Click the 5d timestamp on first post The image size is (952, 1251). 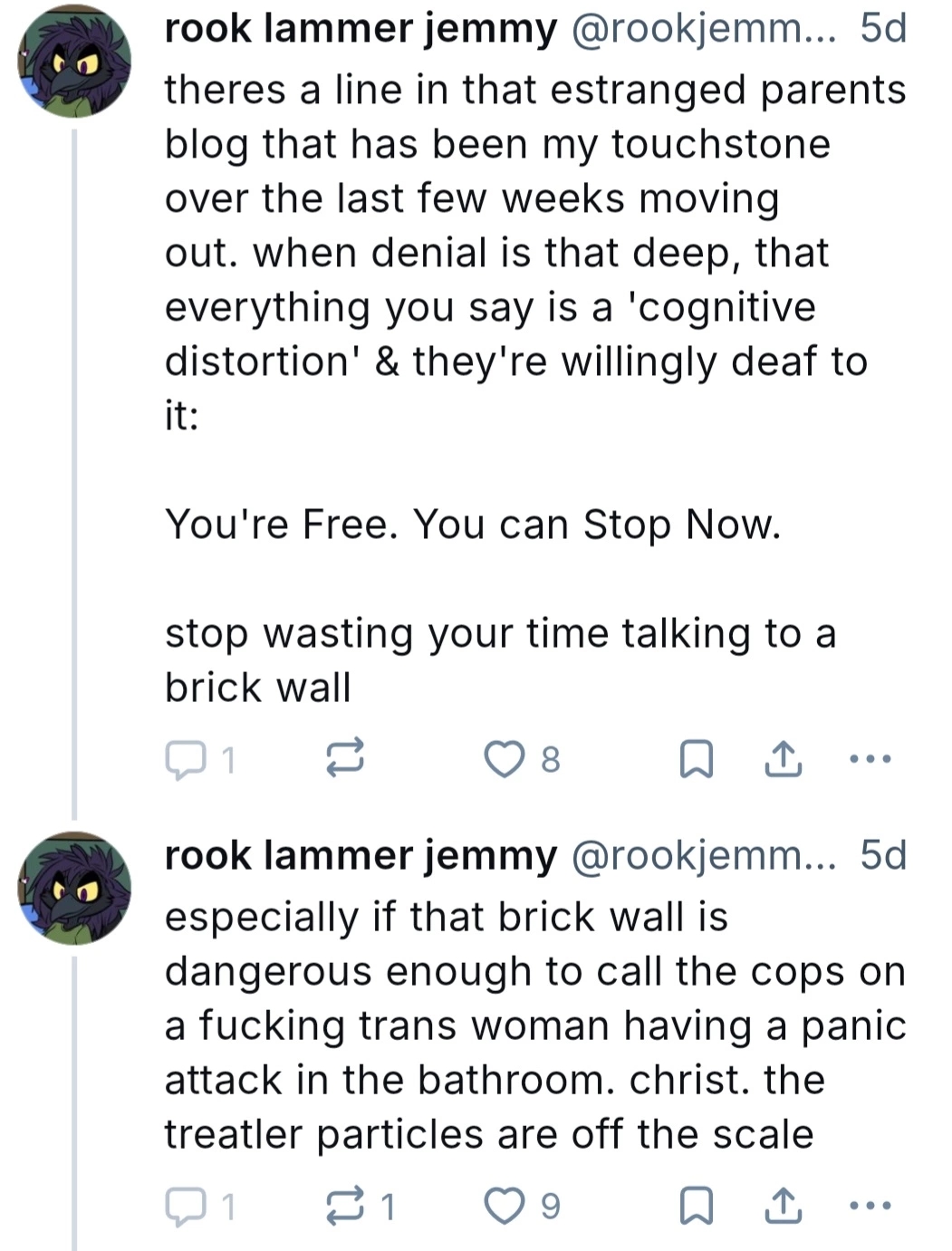point(883,29)
